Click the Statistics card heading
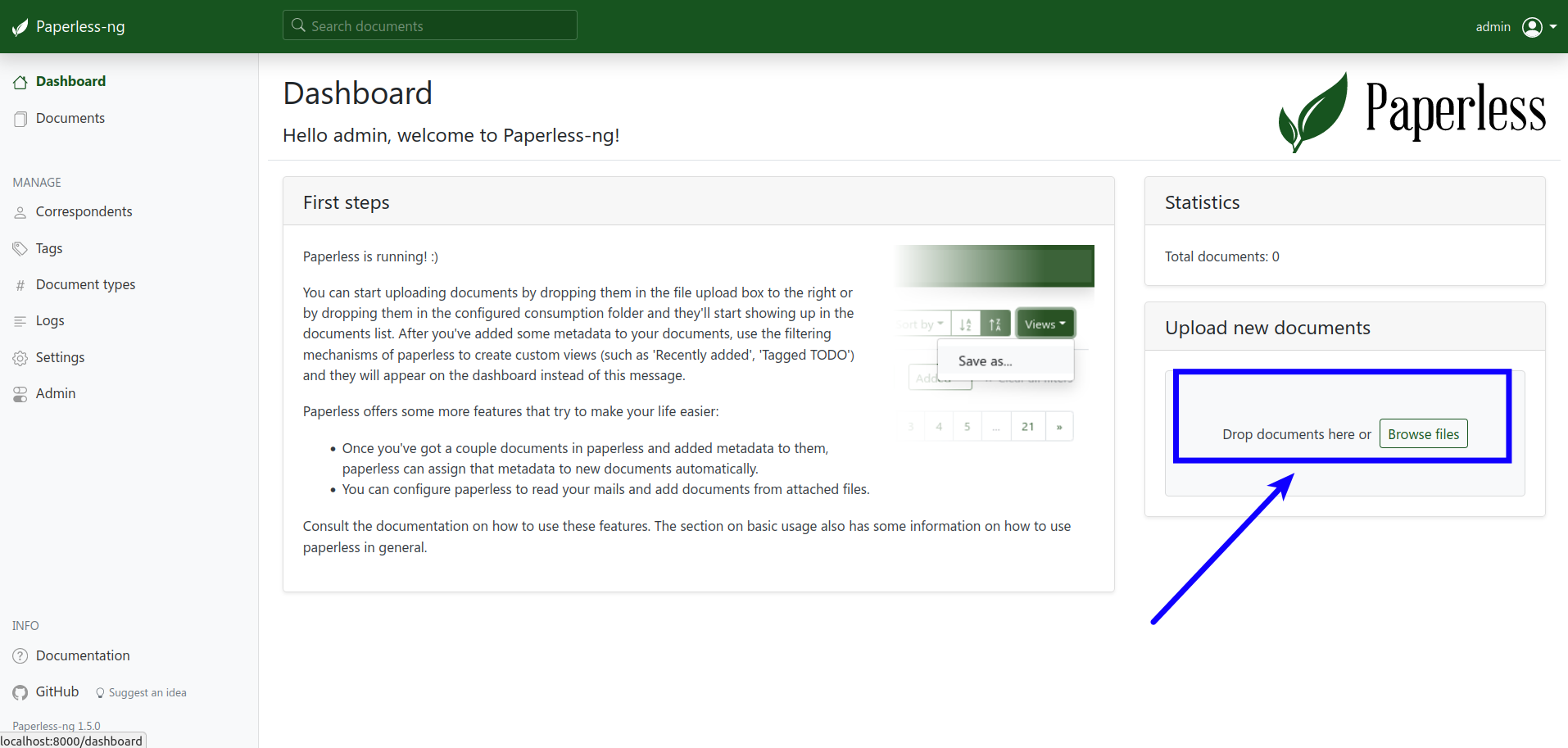1568x748 pixels. (1202, 202)
